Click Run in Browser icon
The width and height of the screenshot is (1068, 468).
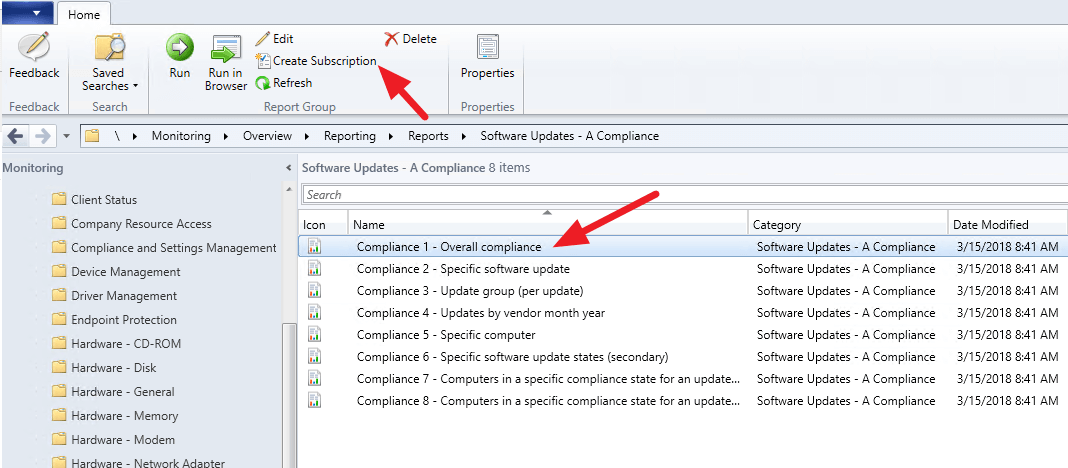click(226, 50)
